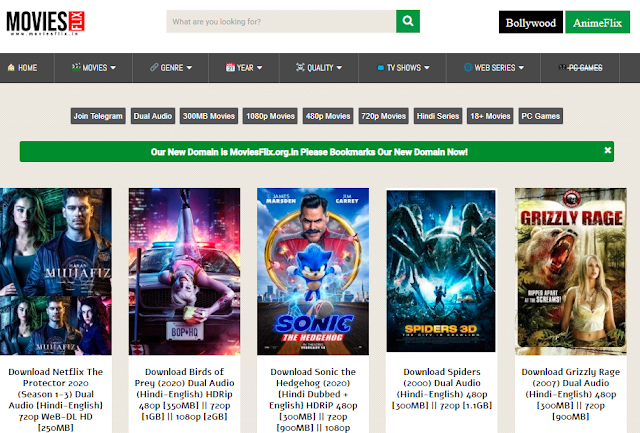Expand the Genre dropdown arrow
The height and width of the screenshot is (433, 640).
click(189, 68)
